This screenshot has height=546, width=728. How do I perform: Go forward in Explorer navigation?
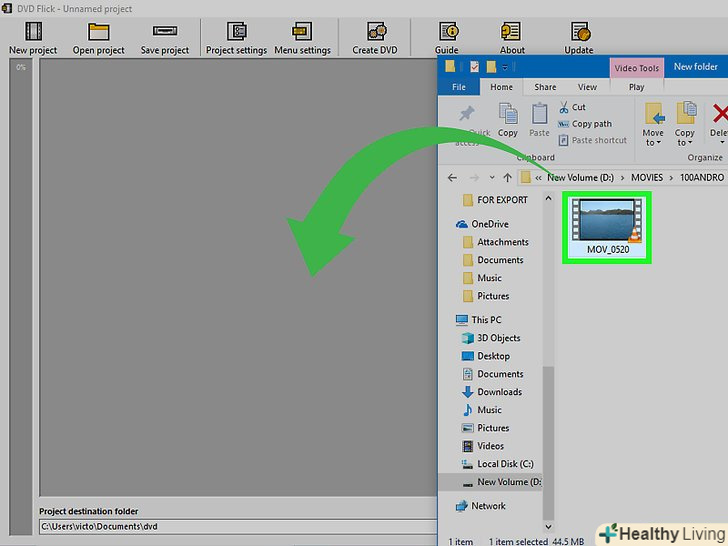point(474,178)
